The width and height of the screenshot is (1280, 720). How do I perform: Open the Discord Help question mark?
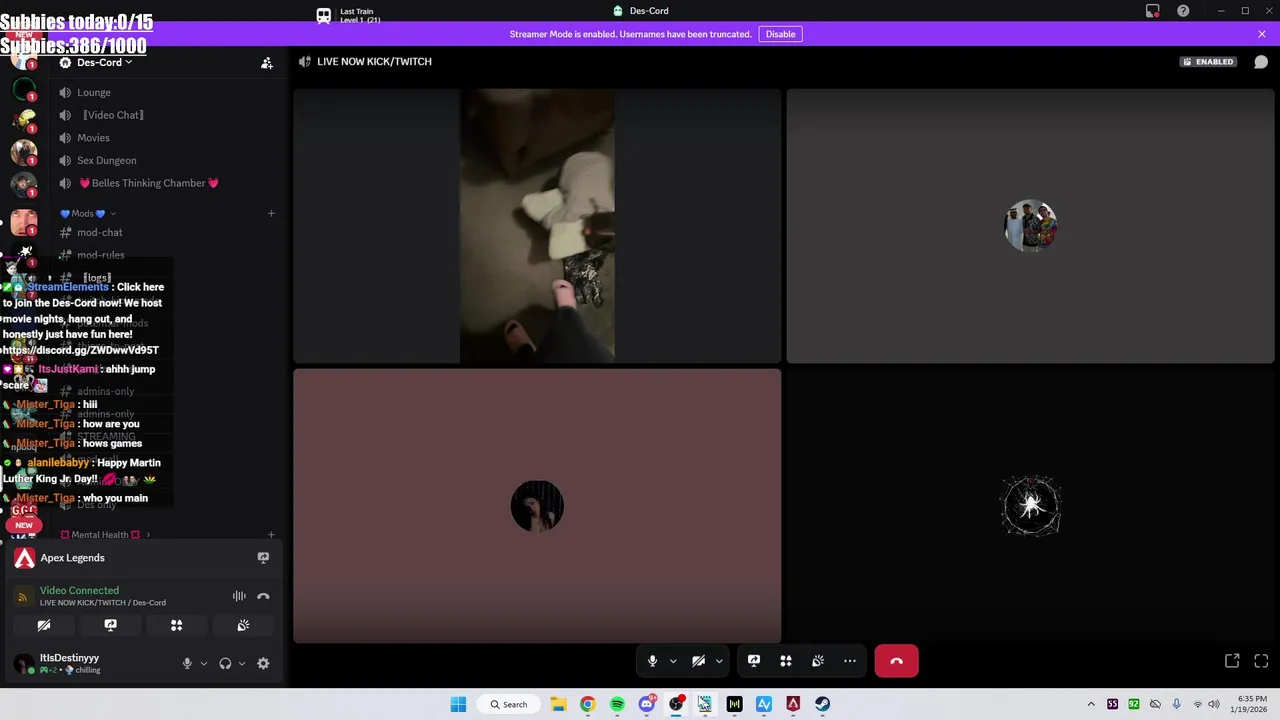[x=1183, y=11]
